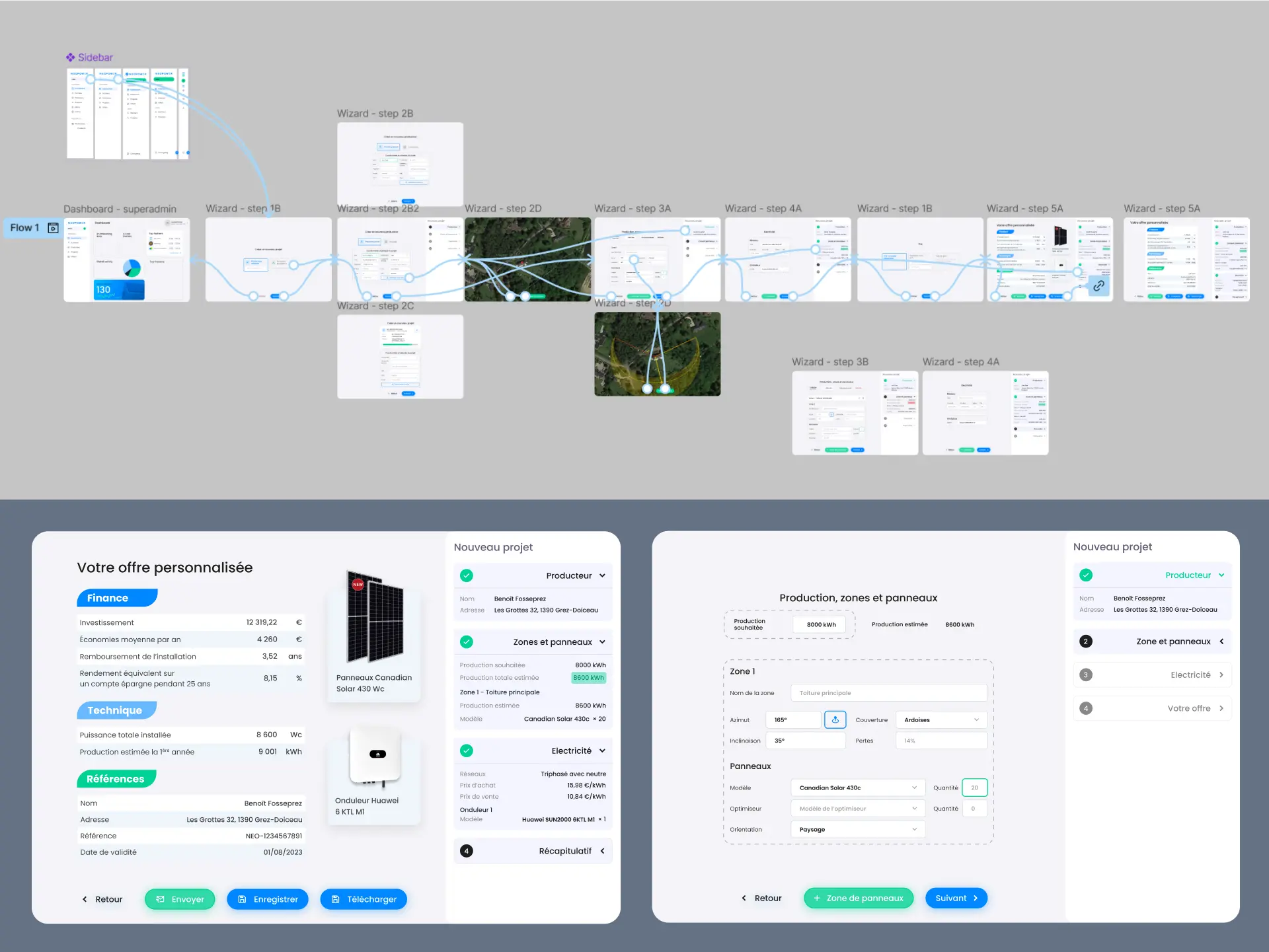1269x952 pixels.
Task: Click the link icon on step 5A frame
Action: 1098,286
